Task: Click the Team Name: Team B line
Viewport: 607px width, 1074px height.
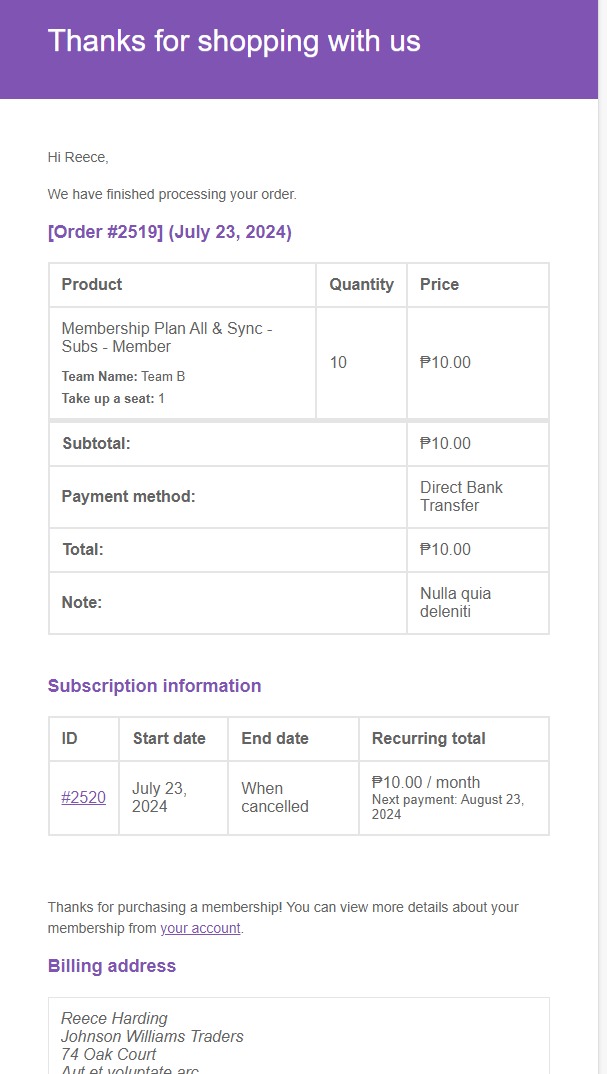Action: point(123,377)
